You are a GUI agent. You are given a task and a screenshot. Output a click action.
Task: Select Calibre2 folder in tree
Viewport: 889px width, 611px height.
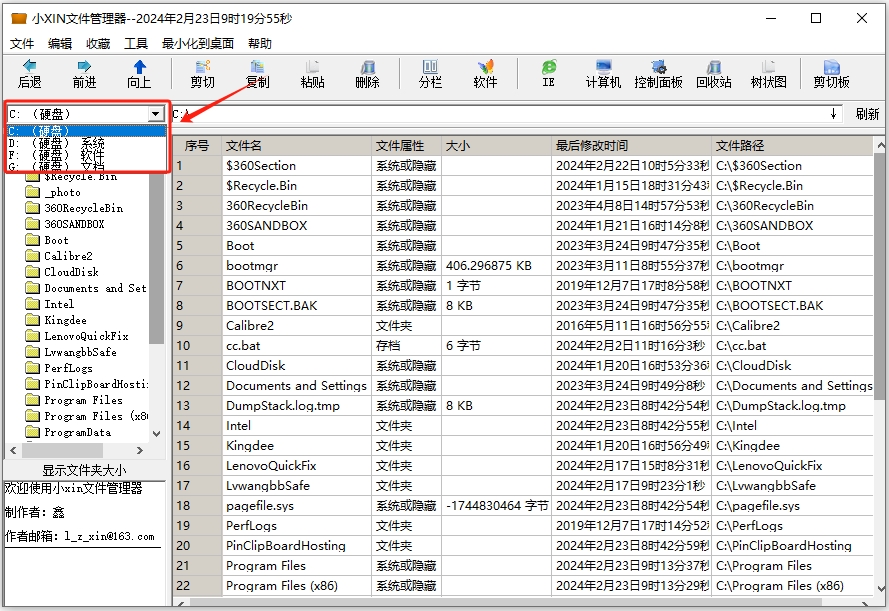(68, 256)
